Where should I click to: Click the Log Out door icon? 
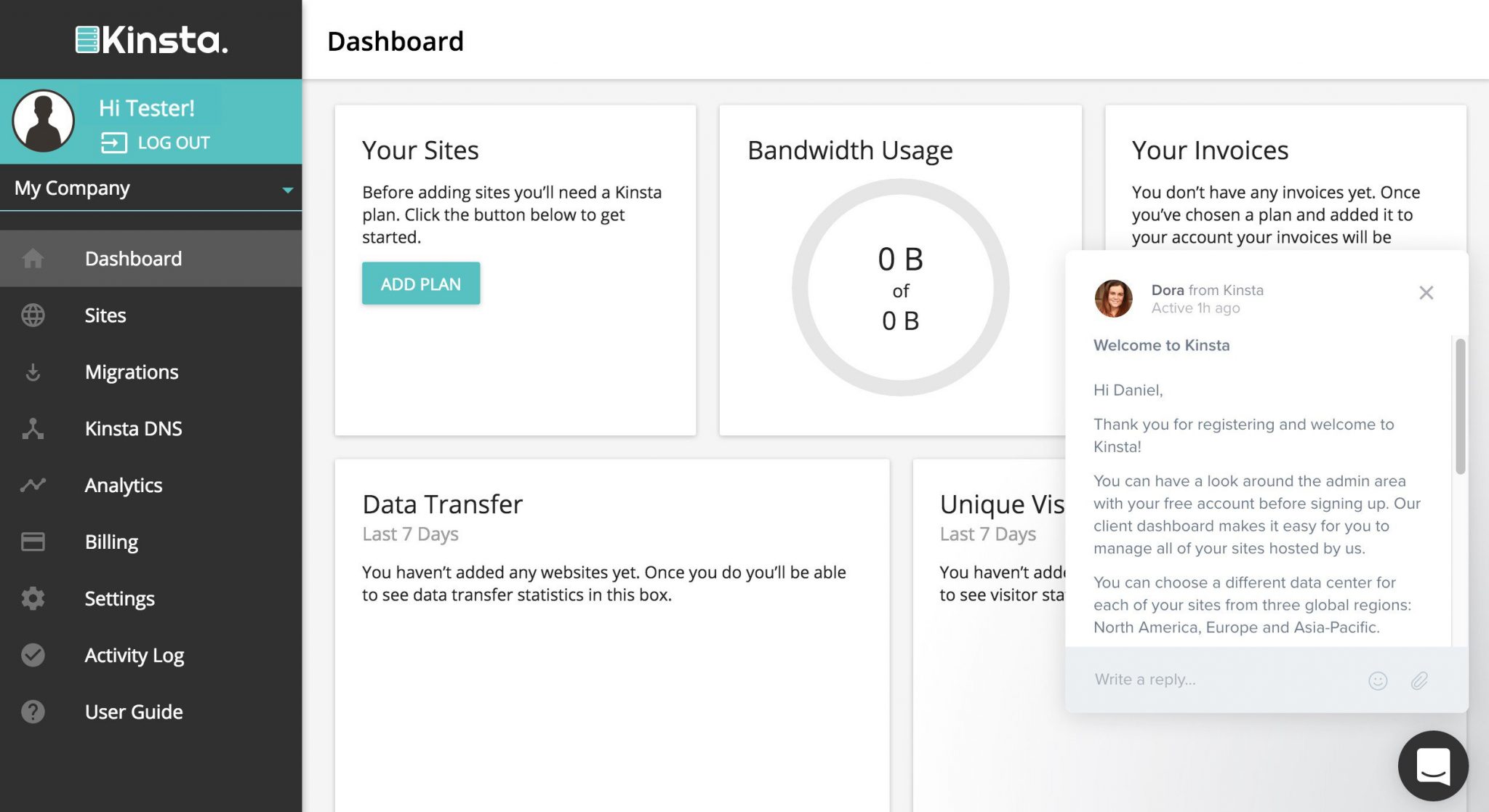tap(113, 142)
